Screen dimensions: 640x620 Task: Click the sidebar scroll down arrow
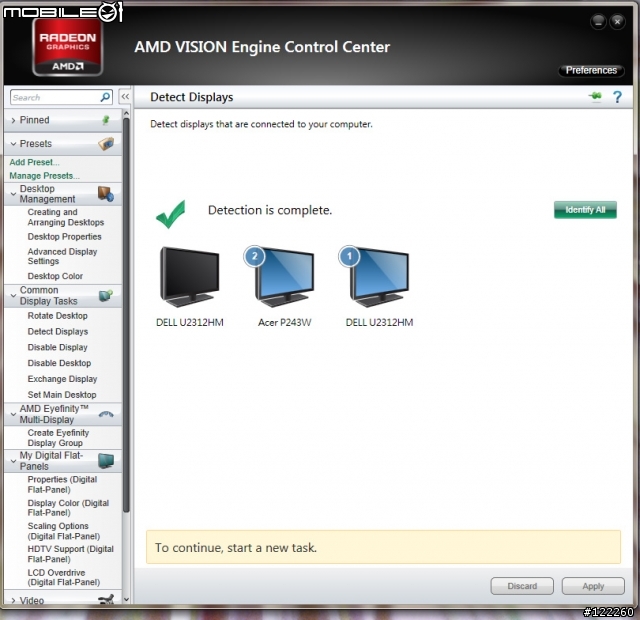[x=126, y=599]
